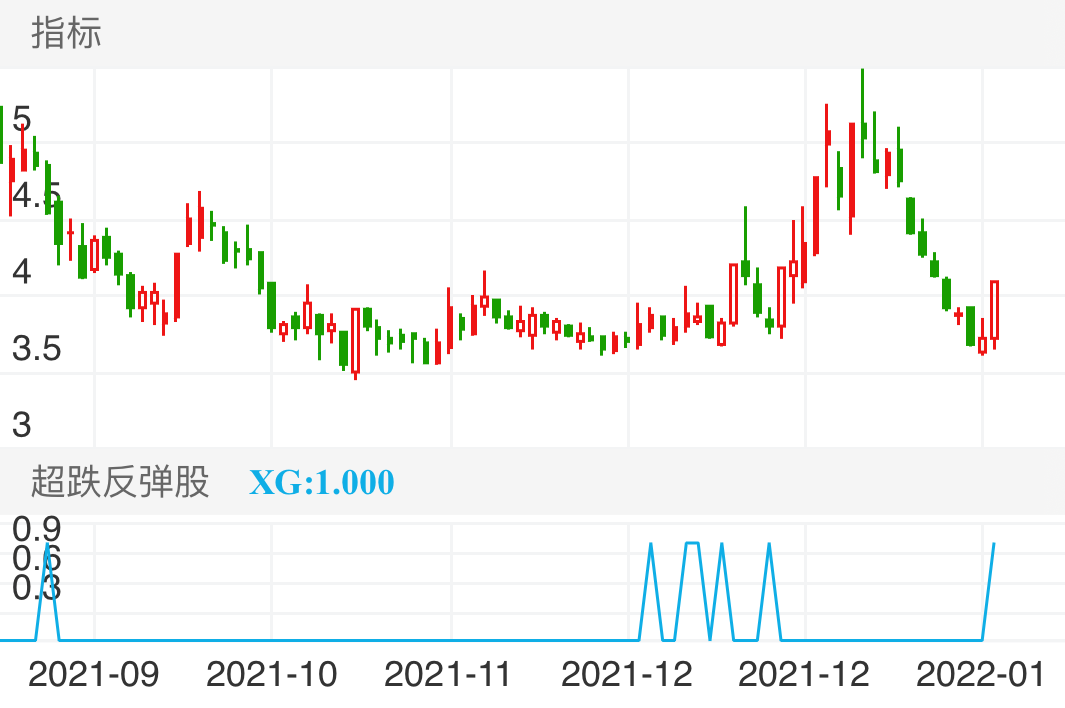Select the flat-topped indicator peak in December
This screenshot has height=708, width=1065.
click(x=692, y=543)
